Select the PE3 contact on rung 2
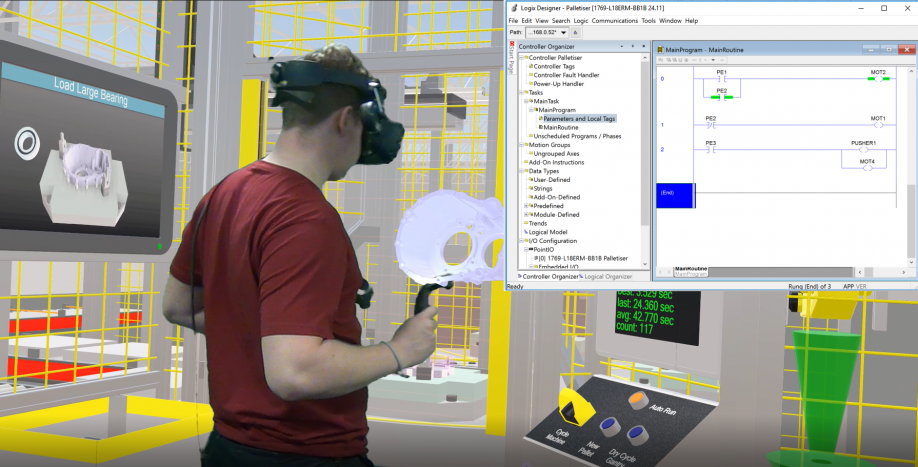Image resolution: width=918 pixels, height=467 pixels. point(711,150)
